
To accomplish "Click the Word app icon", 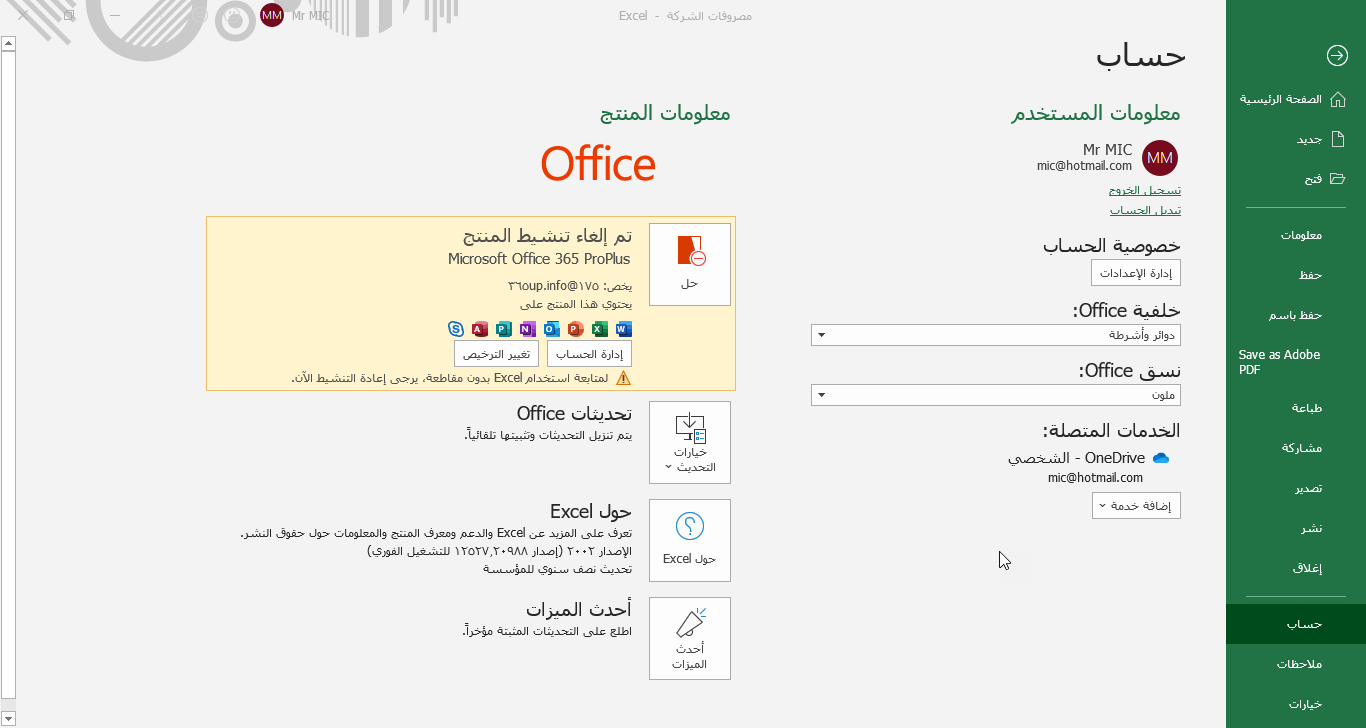I will tap(624, 329).
